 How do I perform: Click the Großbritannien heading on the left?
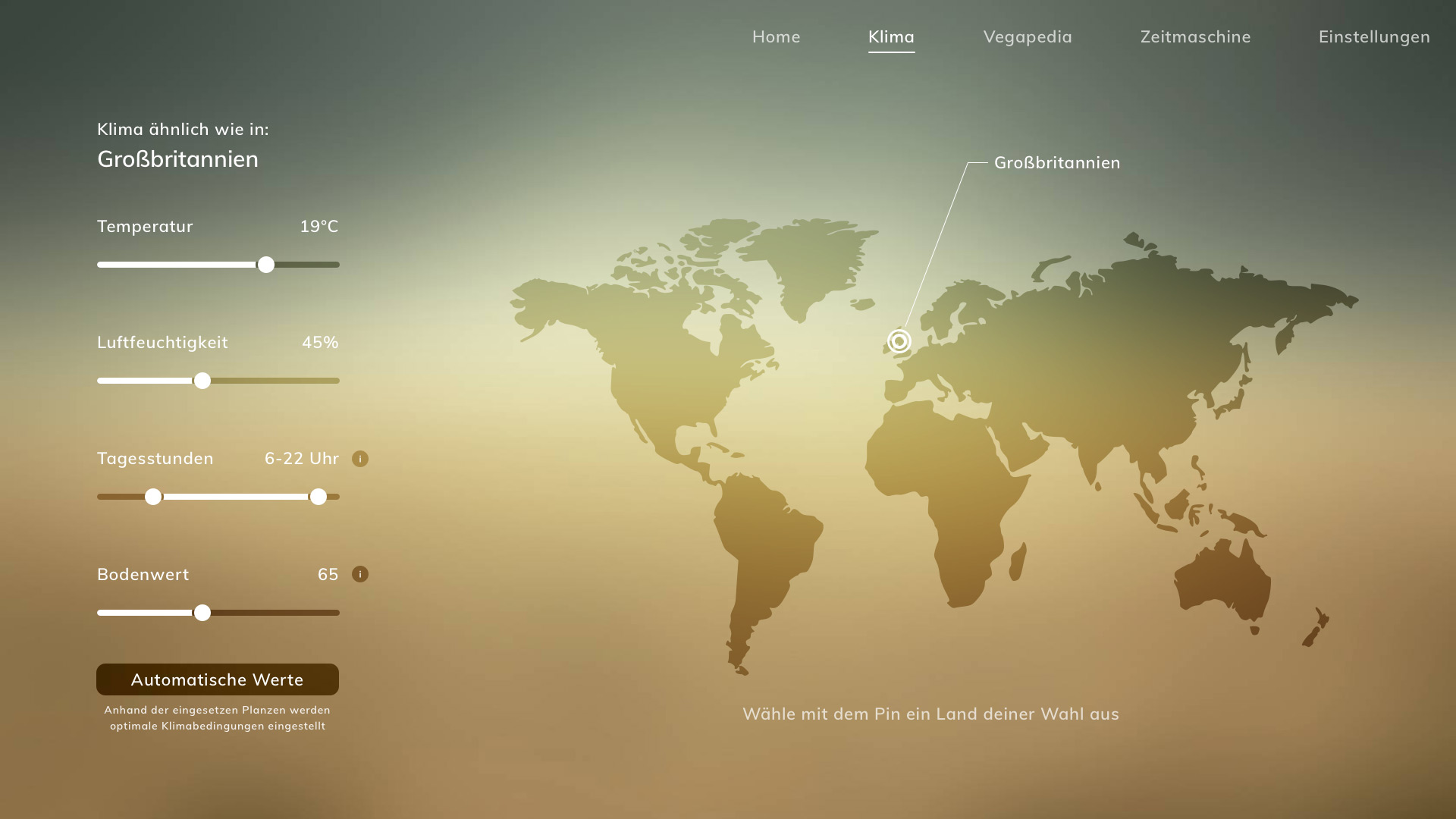pyautogui.click(x=177, y=158)
